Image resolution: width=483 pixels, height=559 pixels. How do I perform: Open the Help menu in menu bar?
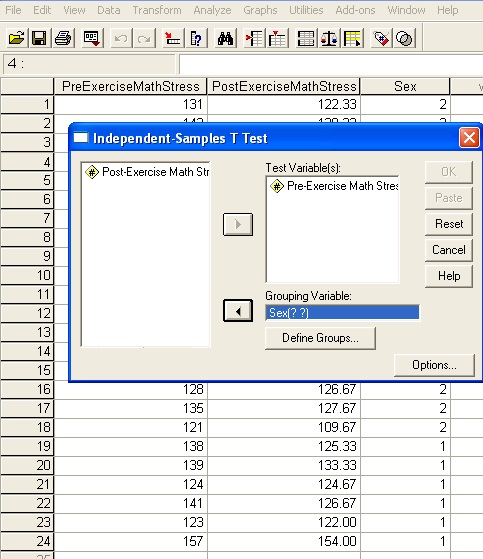pos(448,10)
